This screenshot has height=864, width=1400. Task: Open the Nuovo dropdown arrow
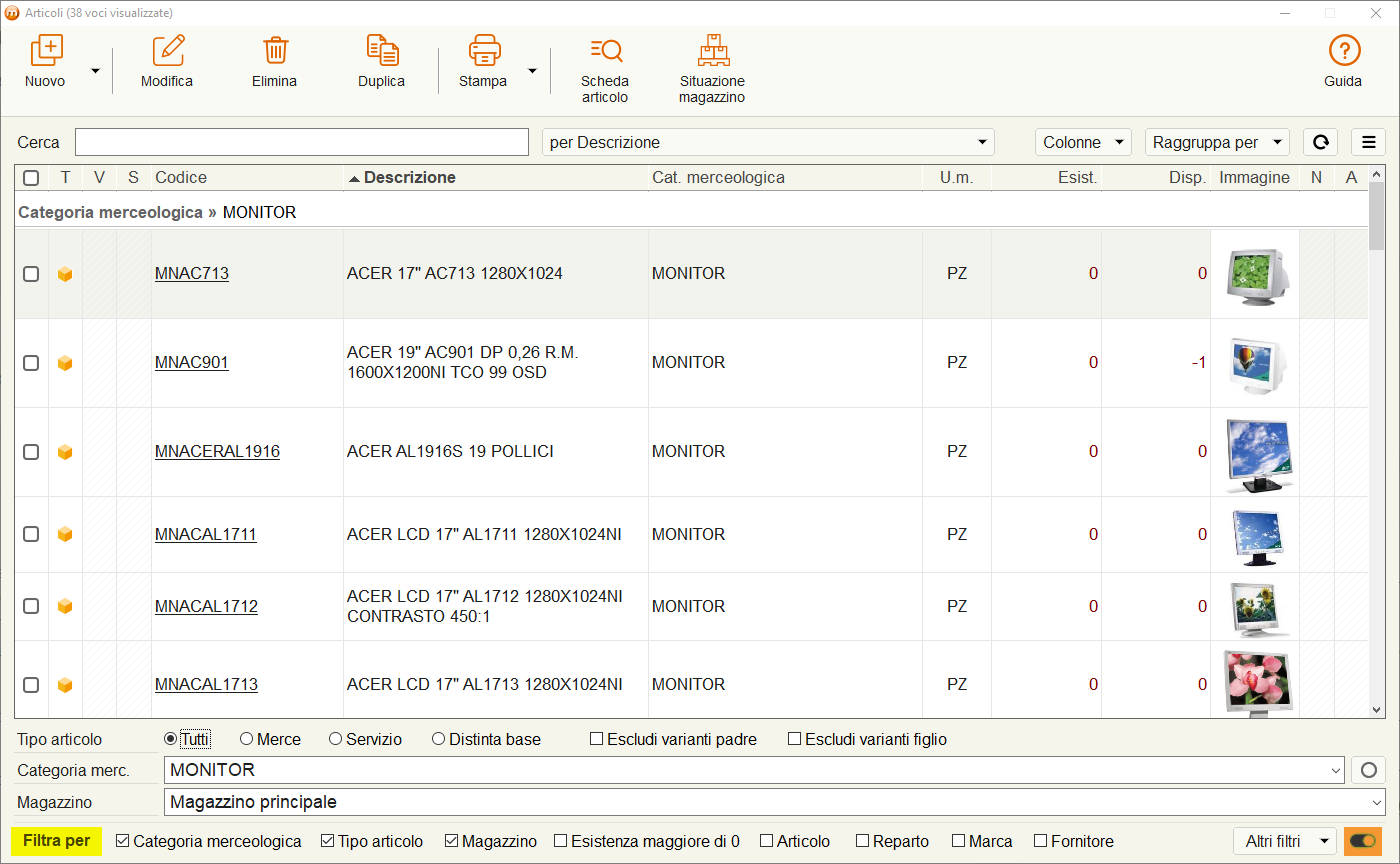(96, 71)
